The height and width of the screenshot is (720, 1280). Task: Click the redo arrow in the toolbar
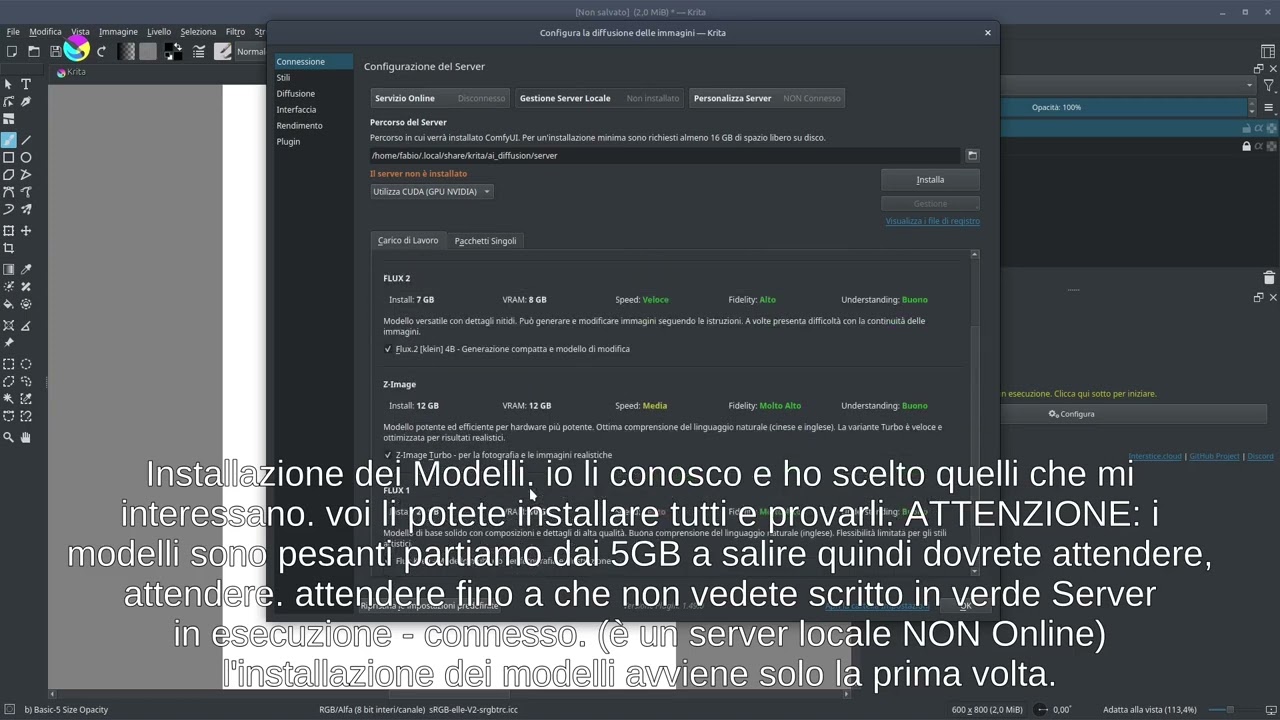101,51
